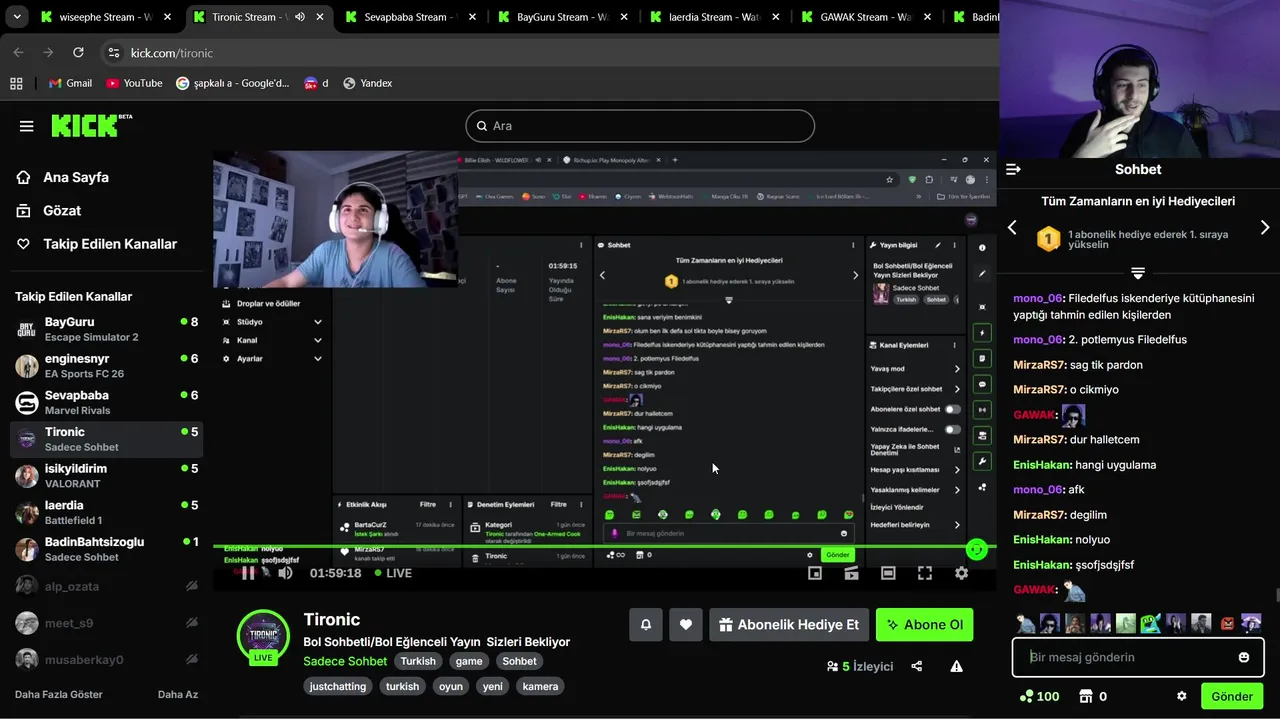
Task: Share the Tironic channel
Action: (x=917, y=666)
